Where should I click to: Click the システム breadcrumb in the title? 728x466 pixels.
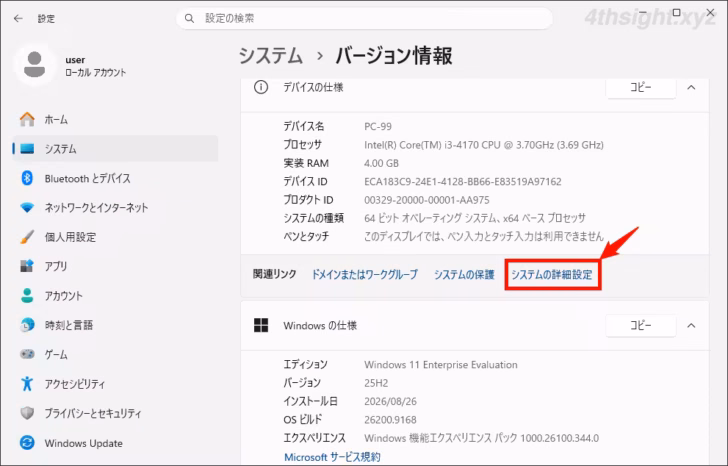point(271,56)
